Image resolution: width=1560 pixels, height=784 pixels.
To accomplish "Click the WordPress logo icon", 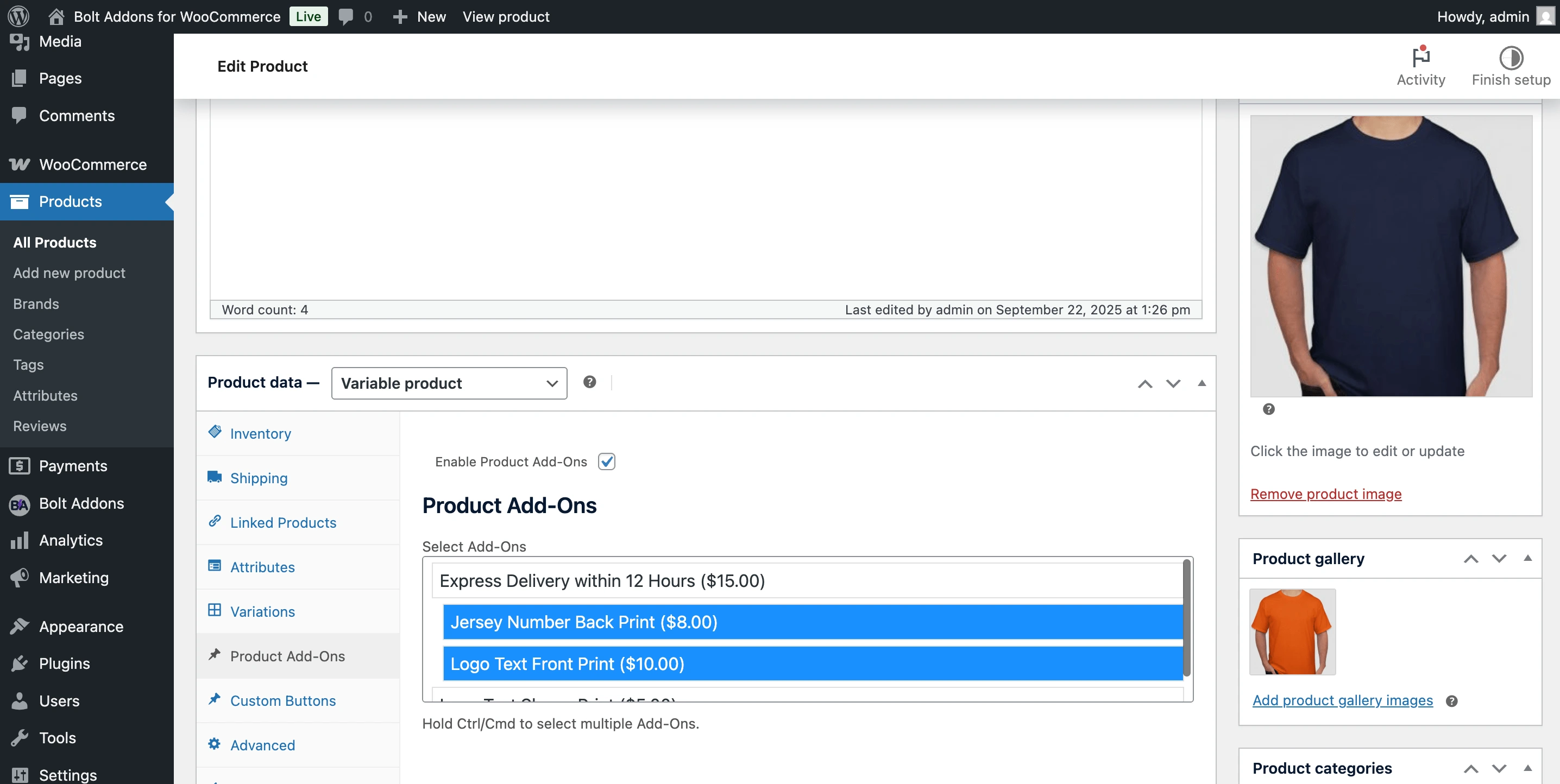I will point(18,16).
